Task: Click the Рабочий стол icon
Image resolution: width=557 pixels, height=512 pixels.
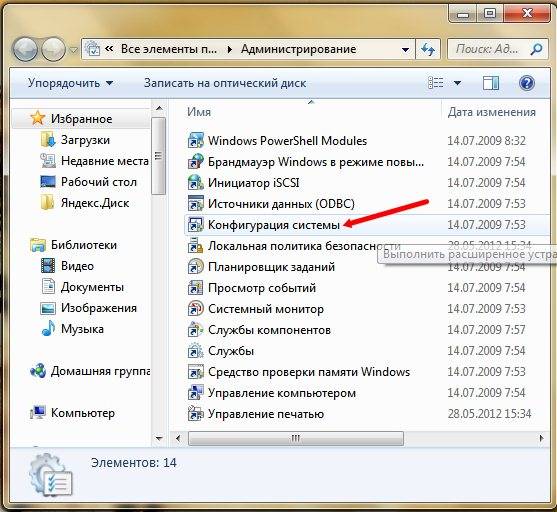Action: [x=48, y=182]
